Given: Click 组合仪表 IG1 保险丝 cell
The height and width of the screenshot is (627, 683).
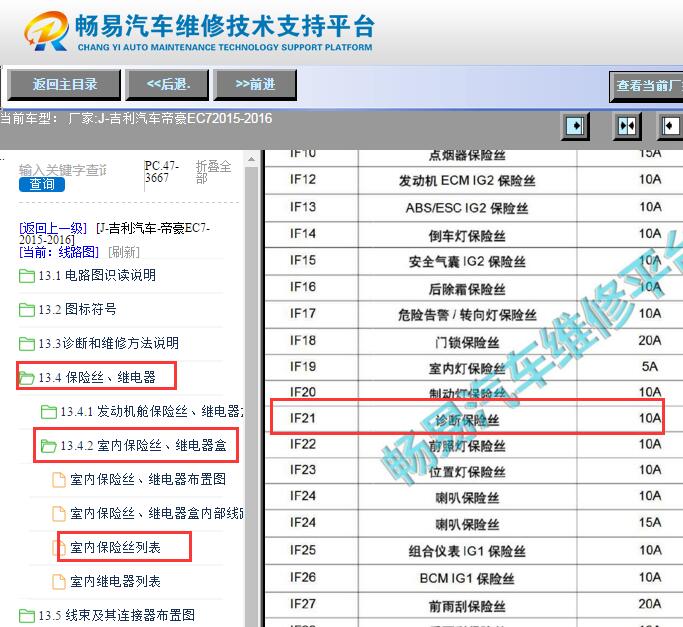Looking at the screenshot, I should click(x=467, y=552).
